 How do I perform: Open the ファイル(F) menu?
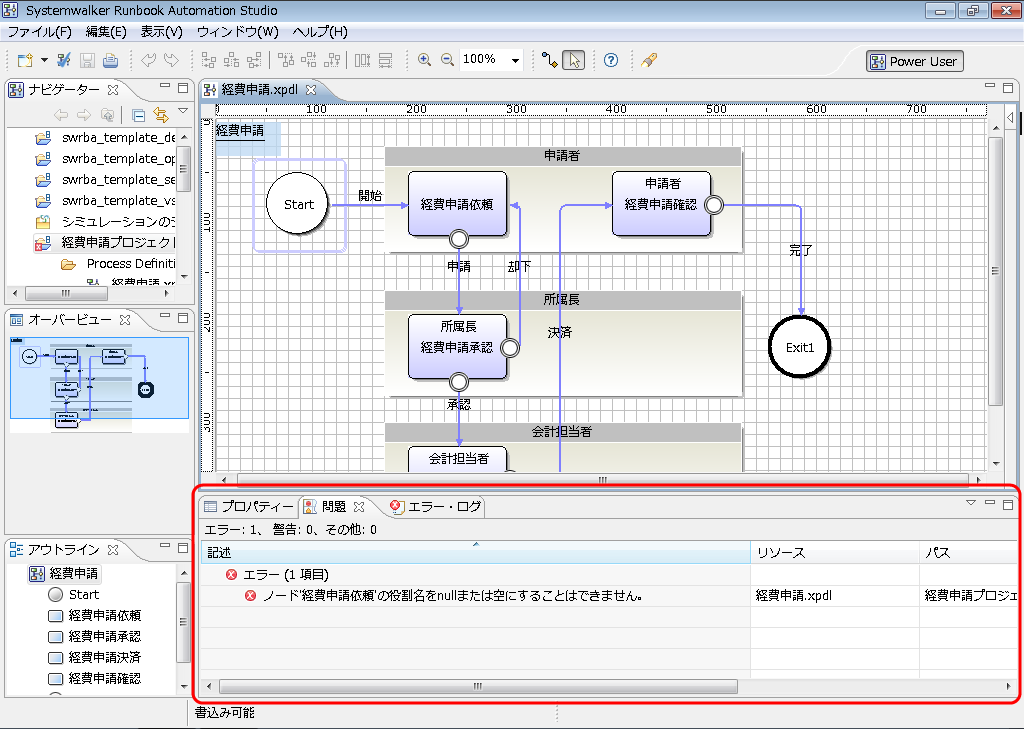point(39,32)
